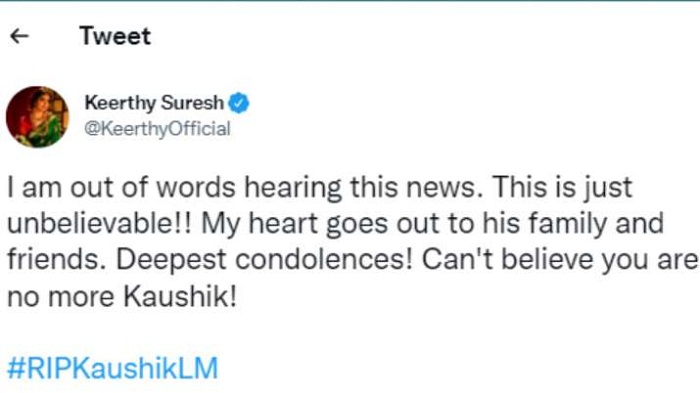The image size is (700, 393).
Task: Click the phrase "My heart goes out"
Action: point(324,224)
